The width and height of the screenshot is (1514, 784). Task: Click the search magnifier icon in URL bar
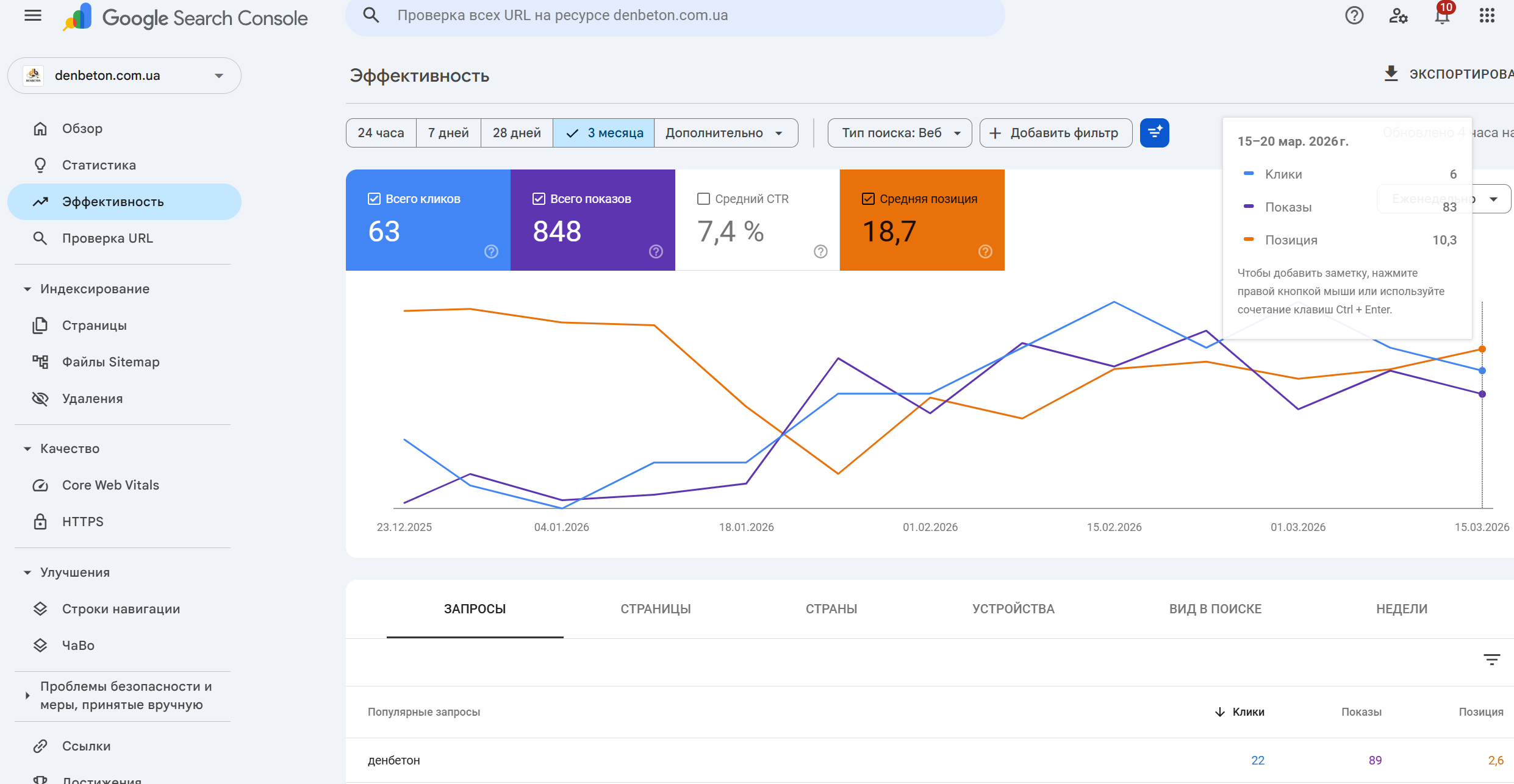371,15
